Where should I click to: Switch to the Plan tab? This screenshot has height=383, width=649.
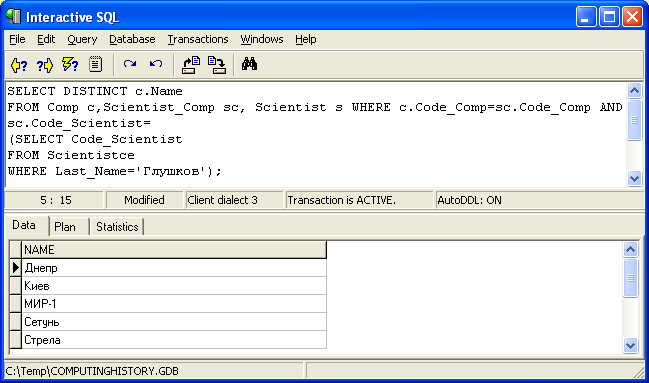65,227
